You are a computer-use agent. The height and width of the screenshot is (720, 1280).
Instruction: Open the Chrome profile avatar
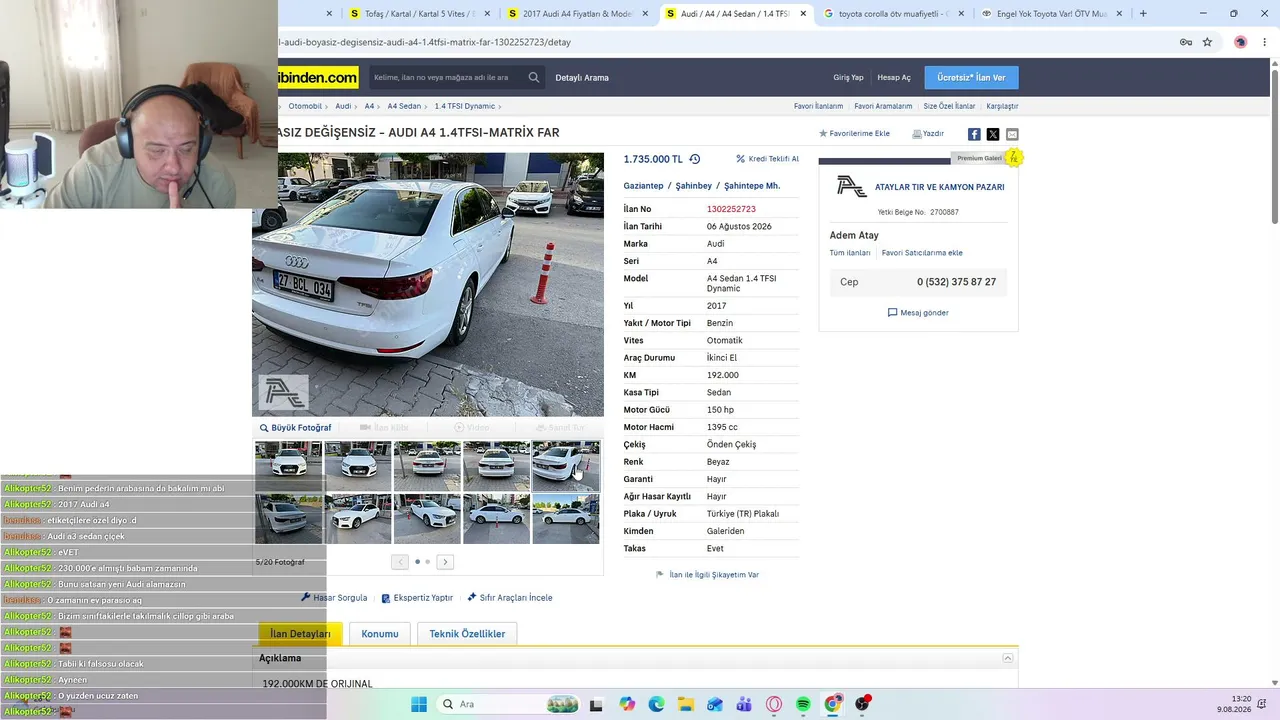[x=1241, y=42]
